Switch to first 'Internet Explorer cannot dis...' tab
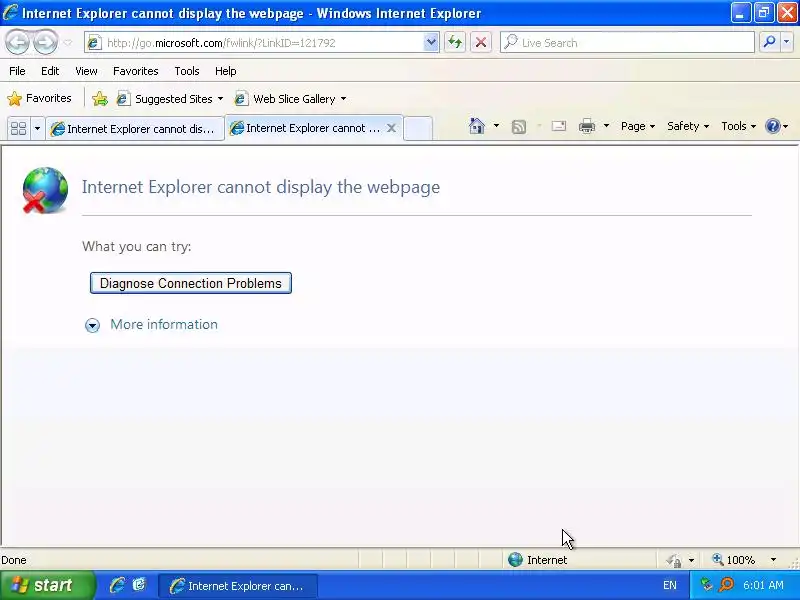 click(x=135, y=129)
